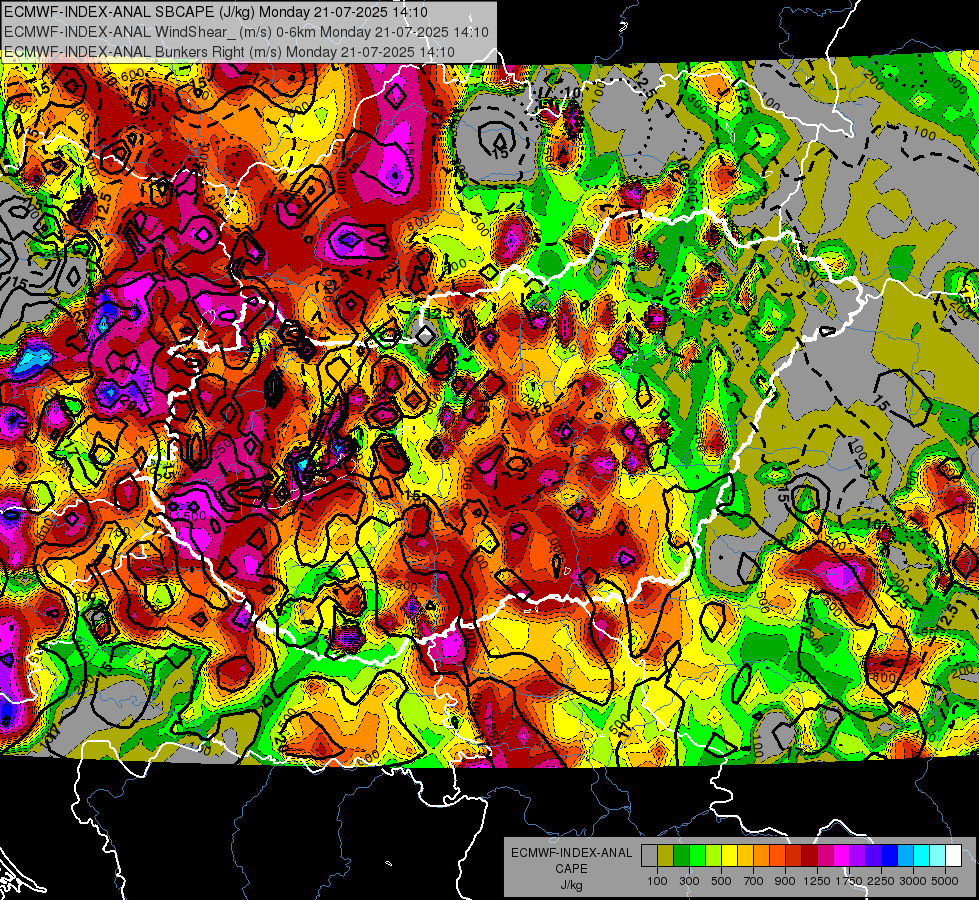Click the 300 value under the colorbar
Image resolution: width=979 pixels, height=900 pixels.
[x=689, y=881]
